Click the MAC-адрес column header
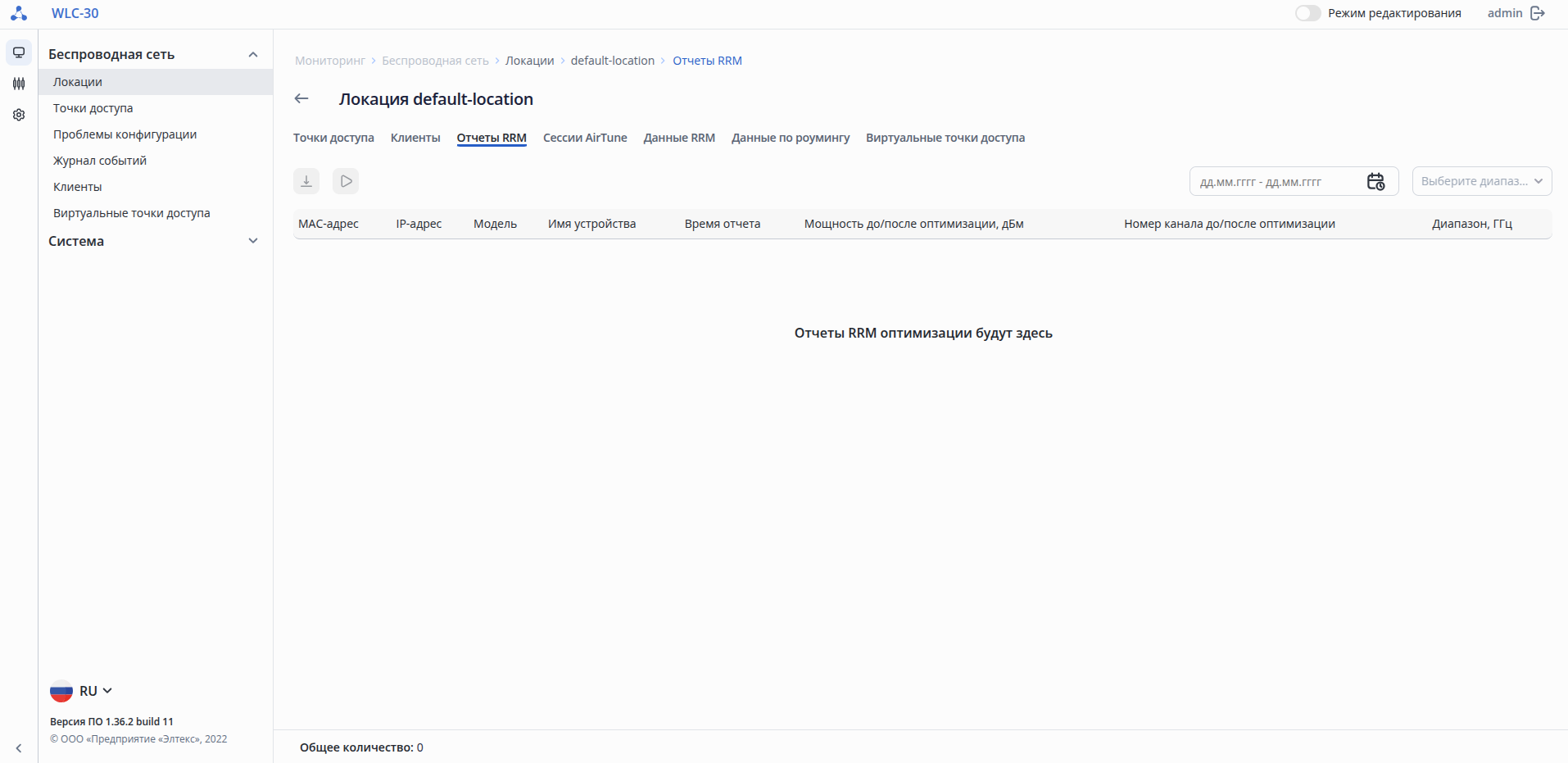The image size is (1568, 763). 329,224
